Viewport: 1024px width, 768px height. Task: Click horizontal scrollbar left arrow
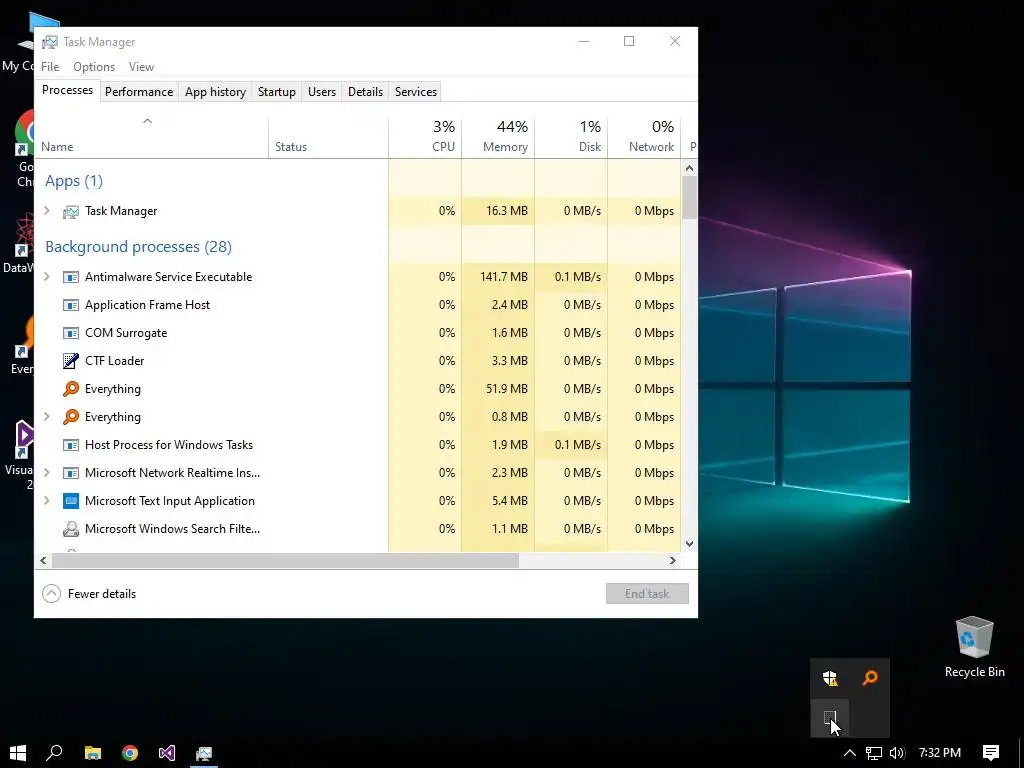point(43,560)
